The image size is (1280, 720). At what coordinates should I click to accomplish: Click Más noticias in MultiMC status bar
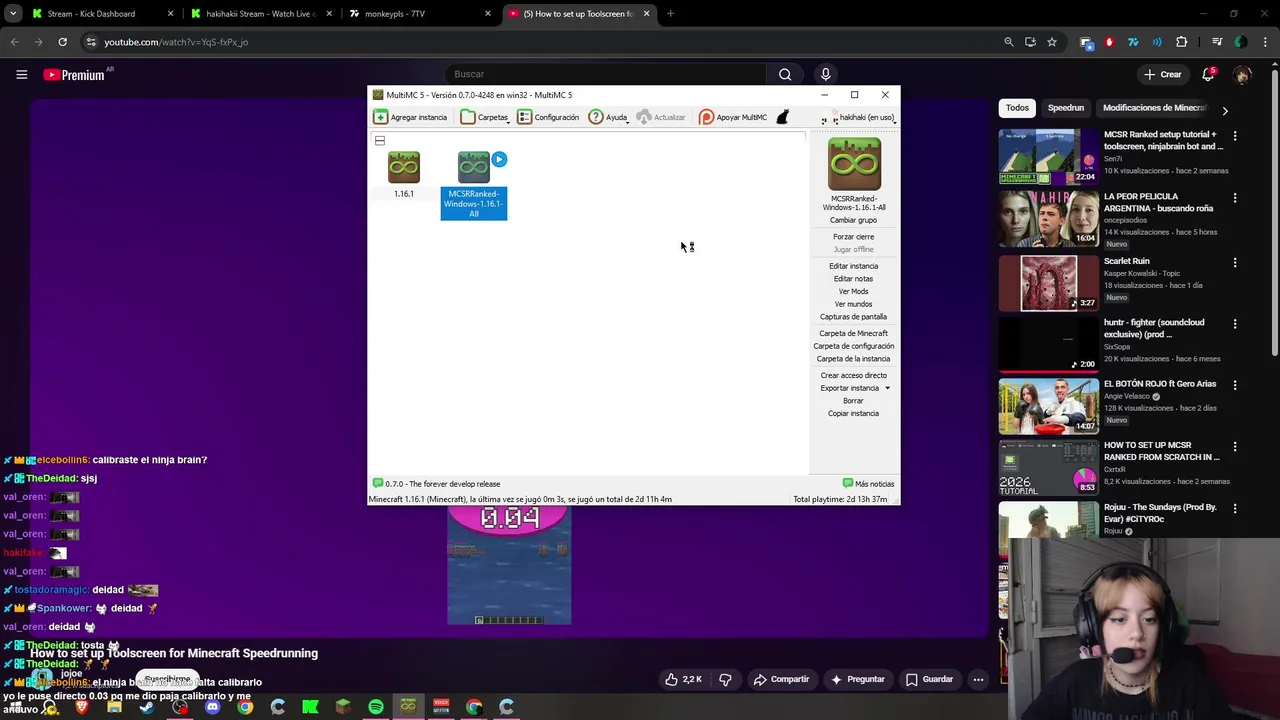868,484
